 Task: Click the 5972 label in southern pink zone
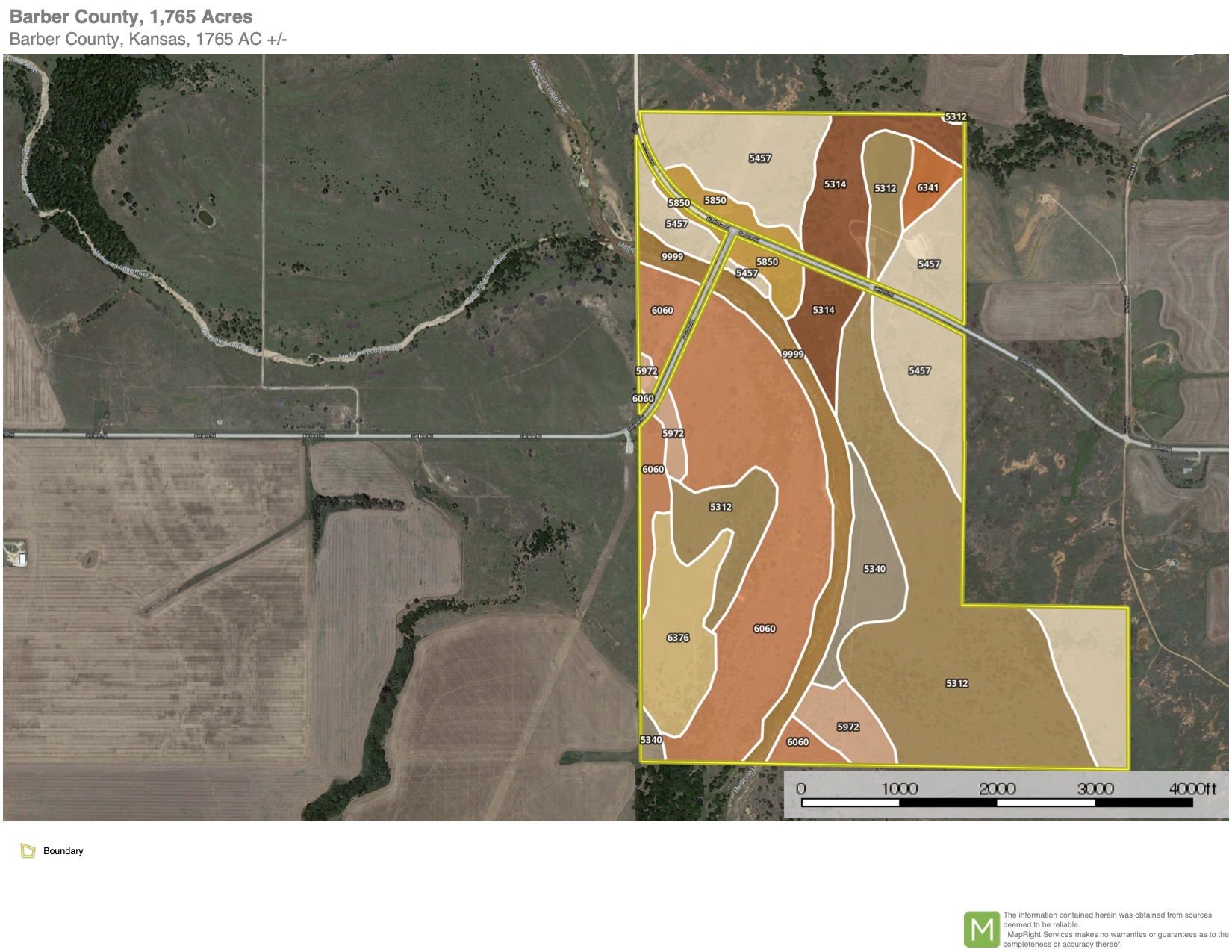pyautogui.click(x=848, y=727)
